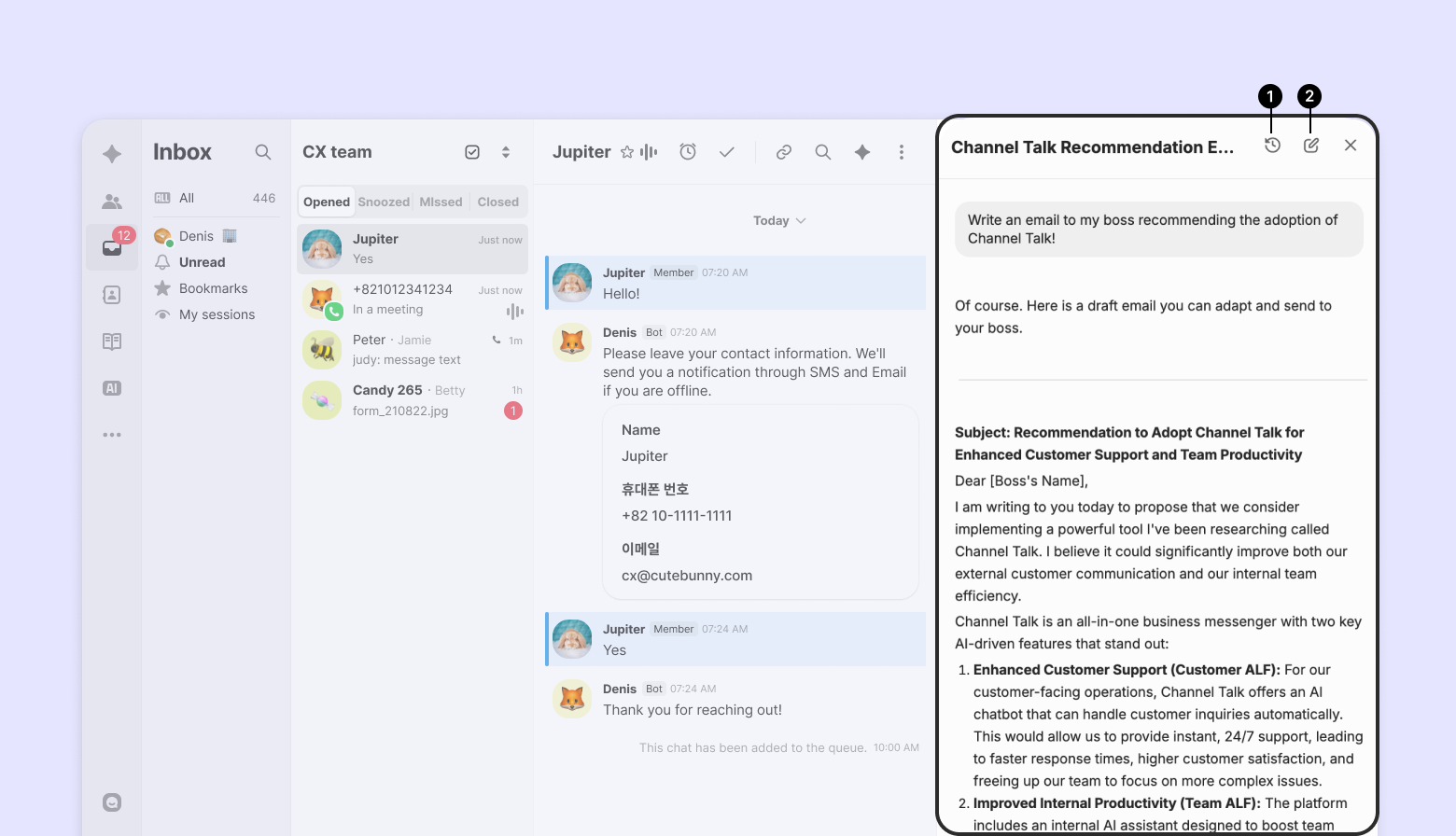Open the Unread filter

[x=215, y=262]
